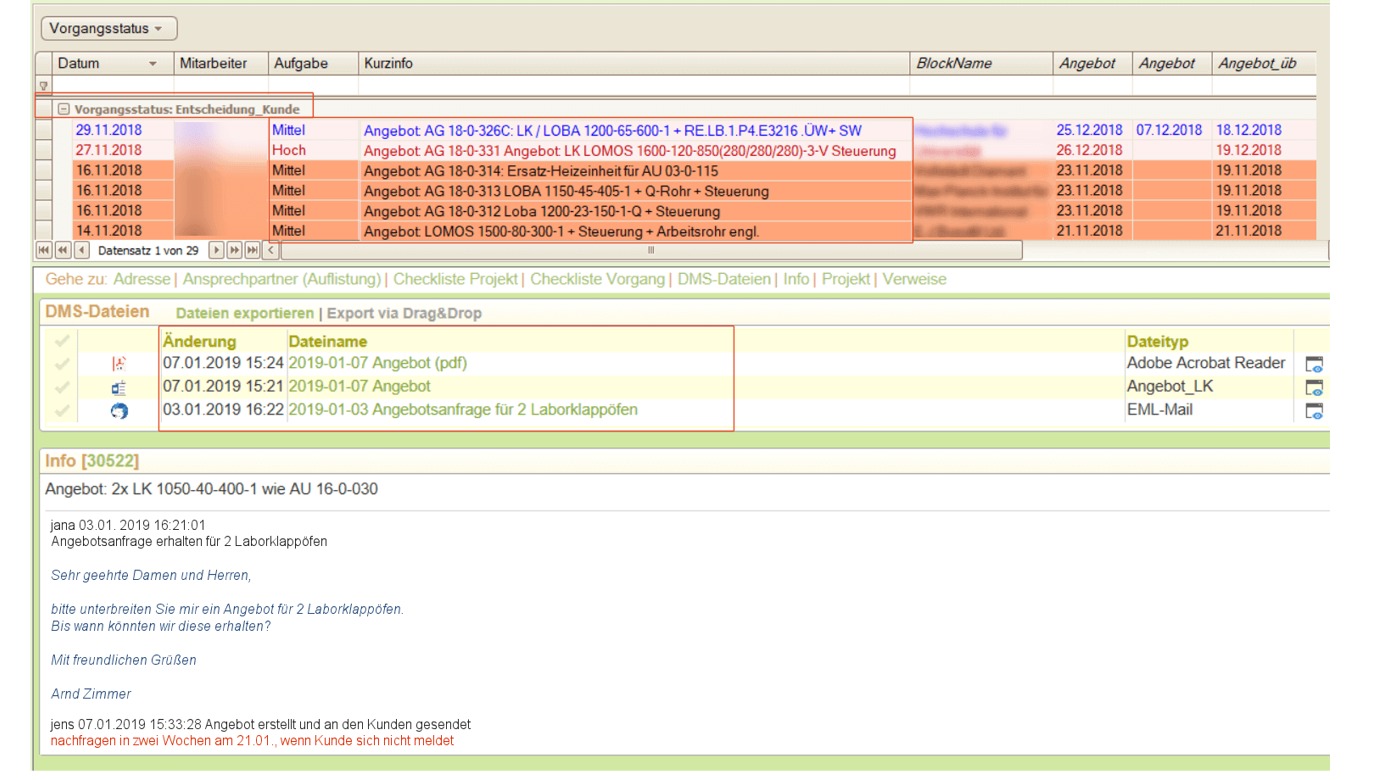Viewport: 1380px width, 780px height.
Task: Click the Word document icon for 2019-01-07 Angebot
Action: [x=119, y=388]
